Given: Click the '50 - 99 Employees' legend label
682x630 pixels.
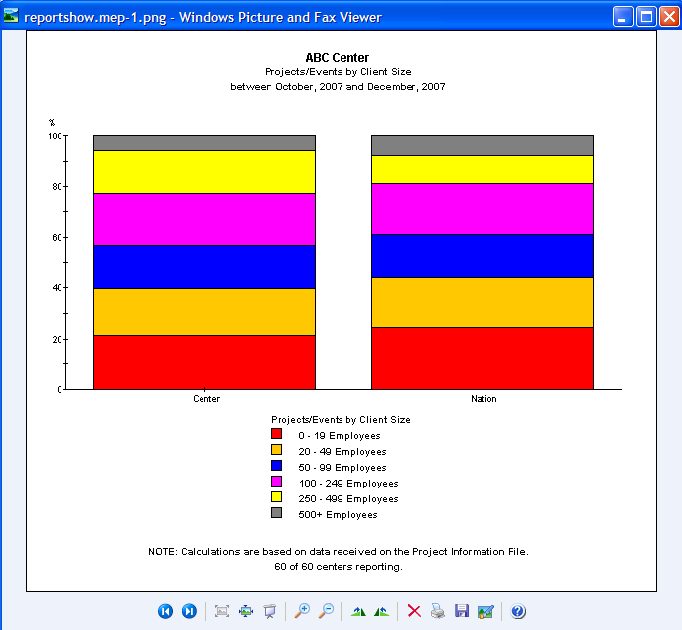Looking at the screenshot, I should (342, 468).
